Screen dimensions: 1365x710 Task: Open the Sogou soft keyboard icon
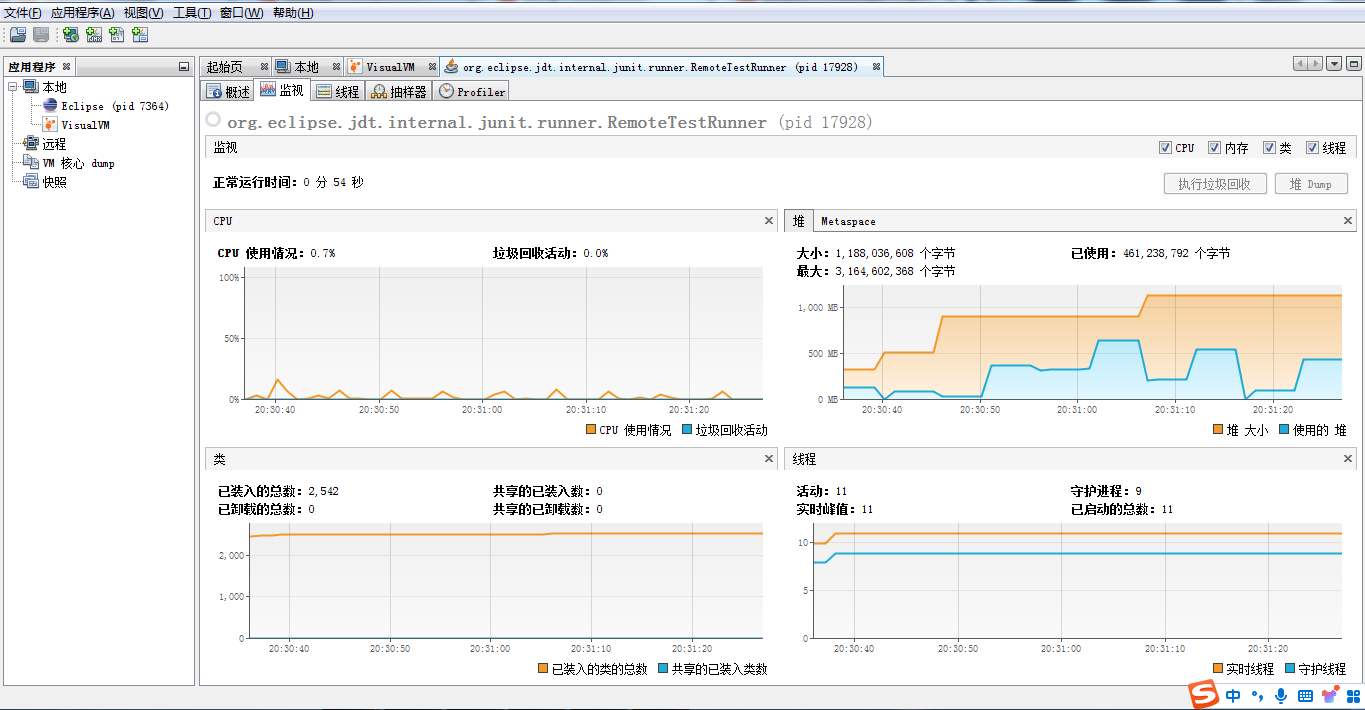pyautogui.click(x=1304, y=695)
